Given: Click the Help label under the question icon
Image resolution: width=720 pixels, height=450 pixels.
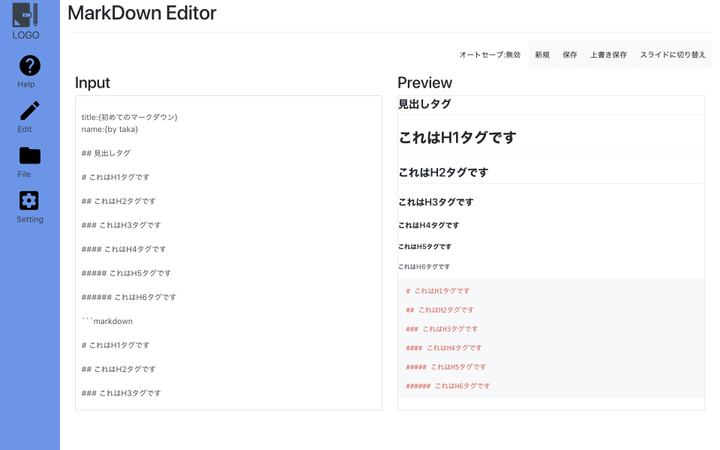Looking at the screenshot, I should pos(26,84).
